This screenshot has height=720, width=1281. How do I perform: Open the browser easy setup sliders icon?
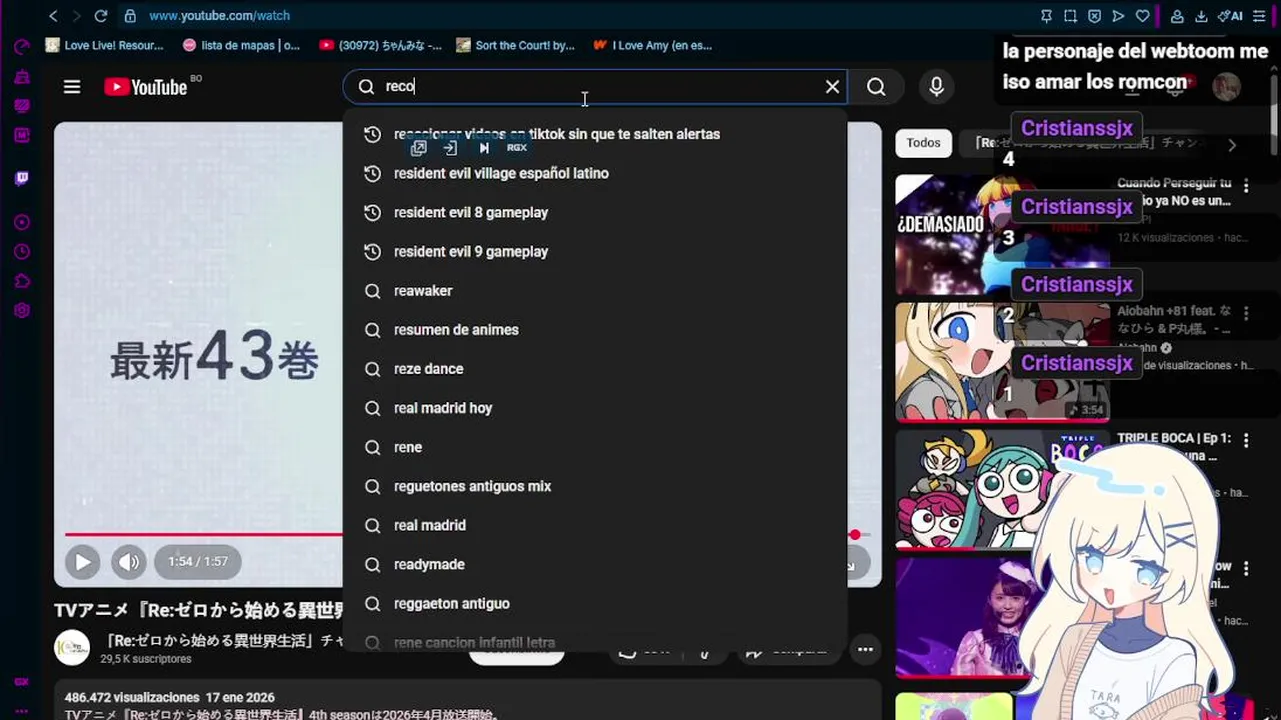[x=1259, y=16]
